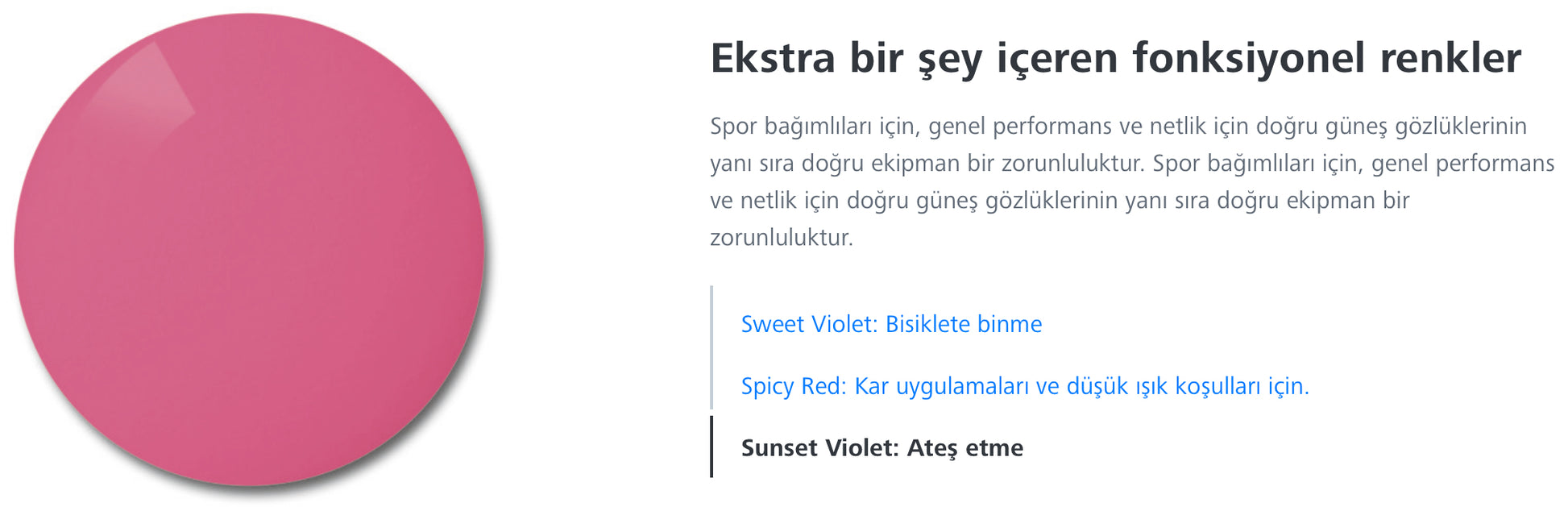Click the word "Ekstra" in the heading

click(773, 58)
